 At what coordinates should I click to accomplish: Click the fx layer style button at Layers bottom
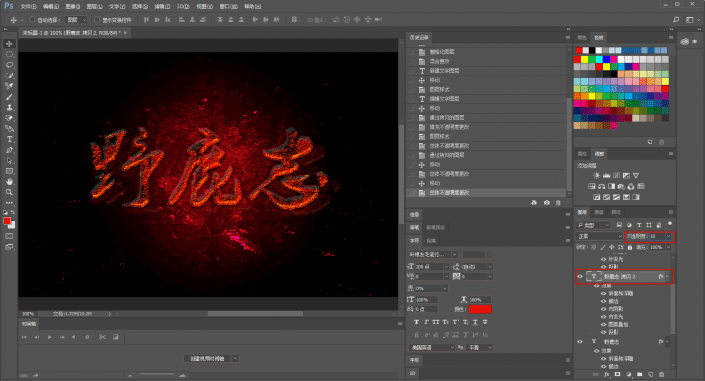click(x=607, y=374)
